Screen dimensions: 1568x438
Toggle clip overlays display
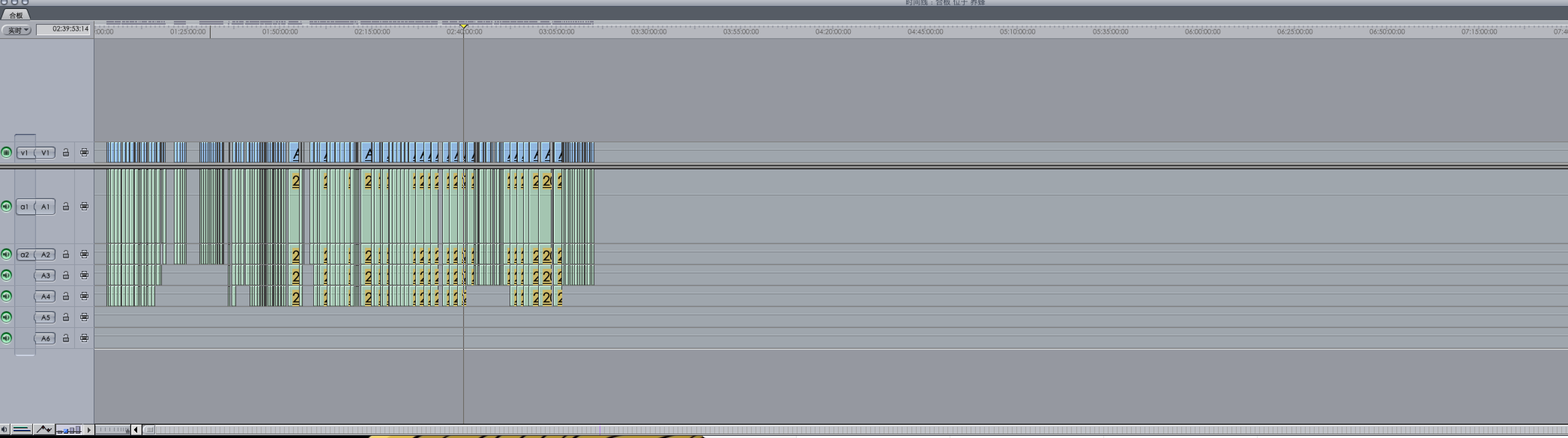(x=43, y=429)
